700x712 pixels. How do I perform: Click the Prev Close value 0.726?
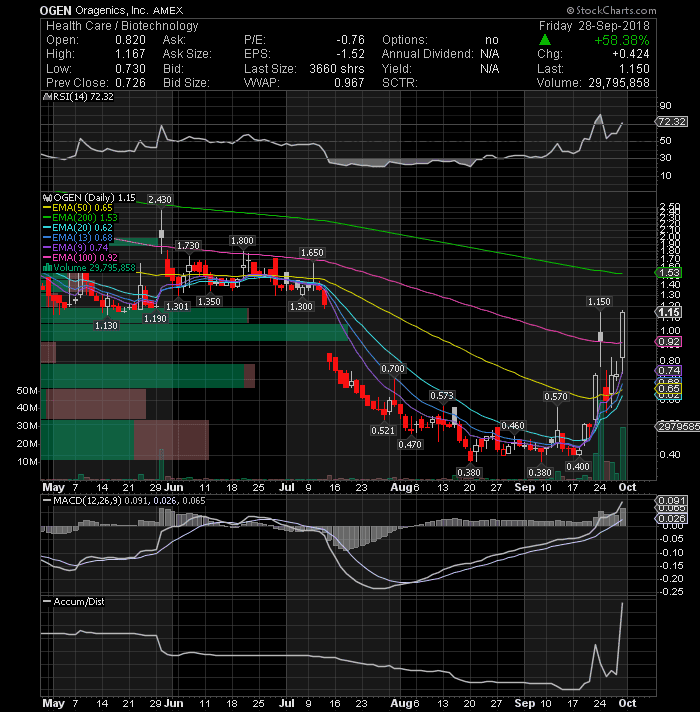point(130,83)
